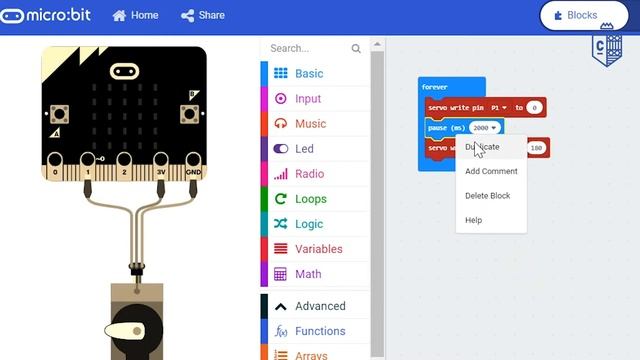640x360 pixels.
Task: Open the Radio blocks category
Action: pos(315,174)
